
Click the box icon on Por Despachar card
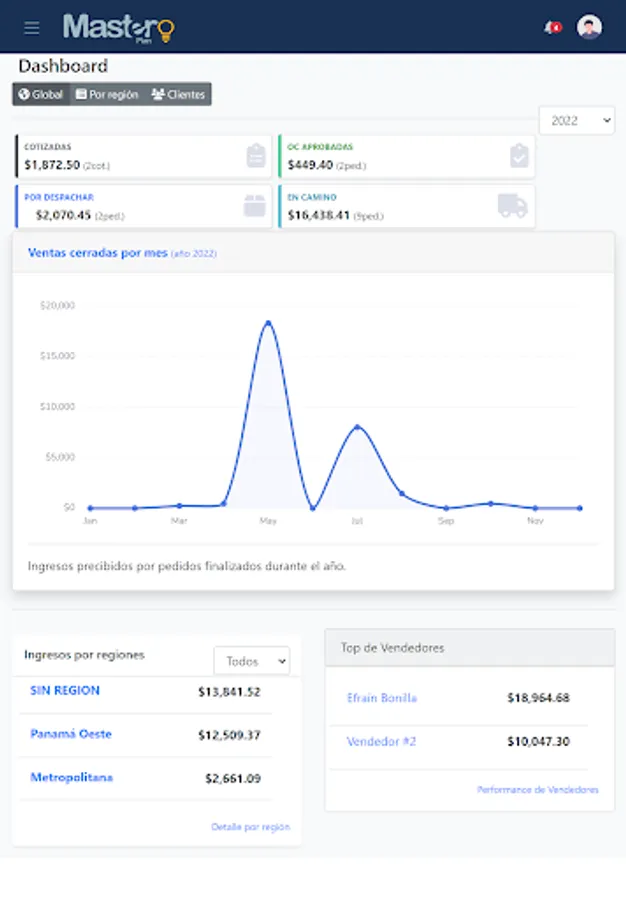[x=255, y=206]
